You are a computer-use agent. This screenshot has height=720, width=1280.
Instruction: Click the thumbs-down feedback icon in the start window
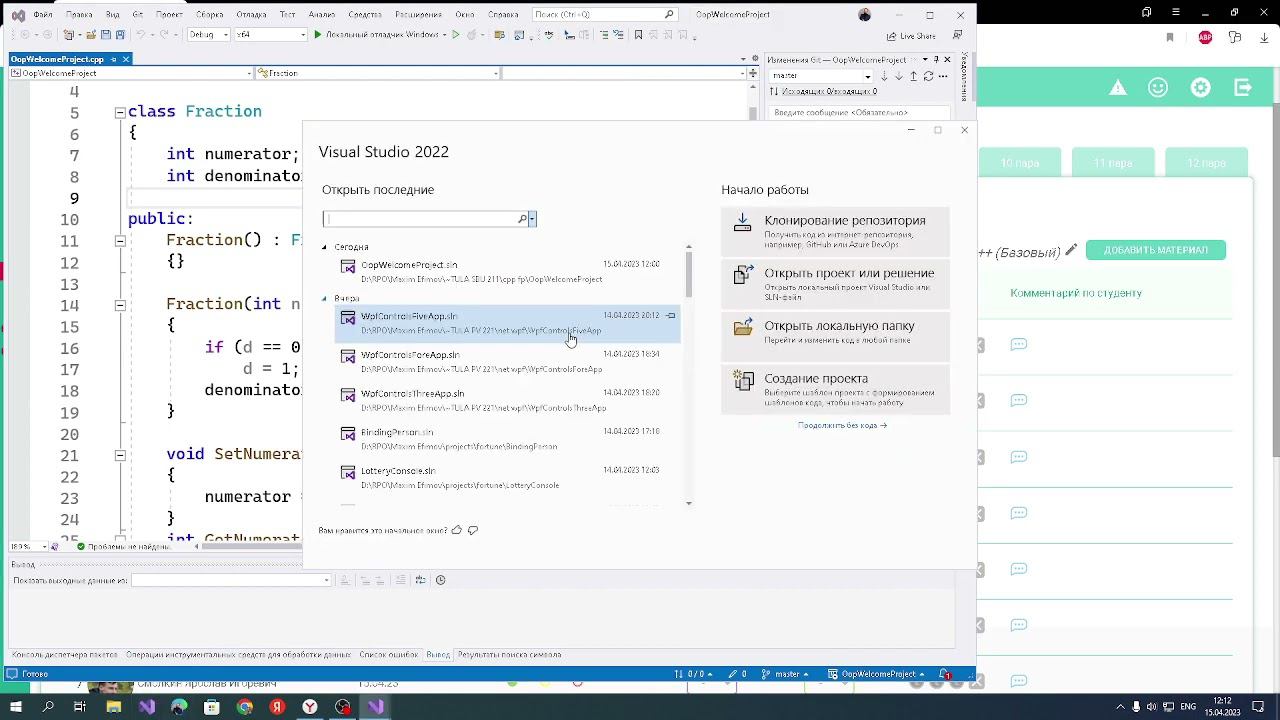(473, 530)
